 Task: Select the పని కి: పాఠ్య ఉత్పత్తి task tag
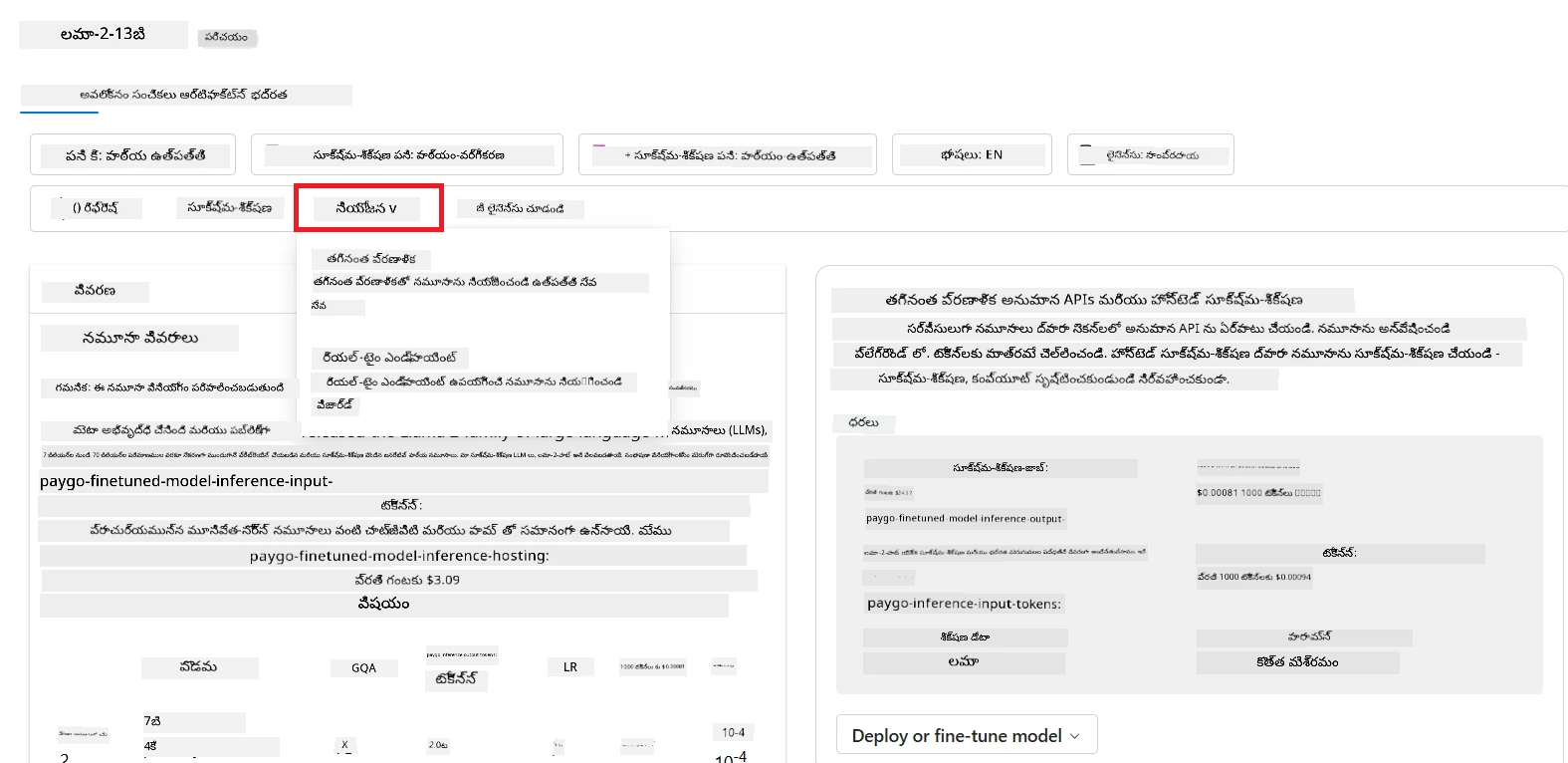tap(133, 154)
